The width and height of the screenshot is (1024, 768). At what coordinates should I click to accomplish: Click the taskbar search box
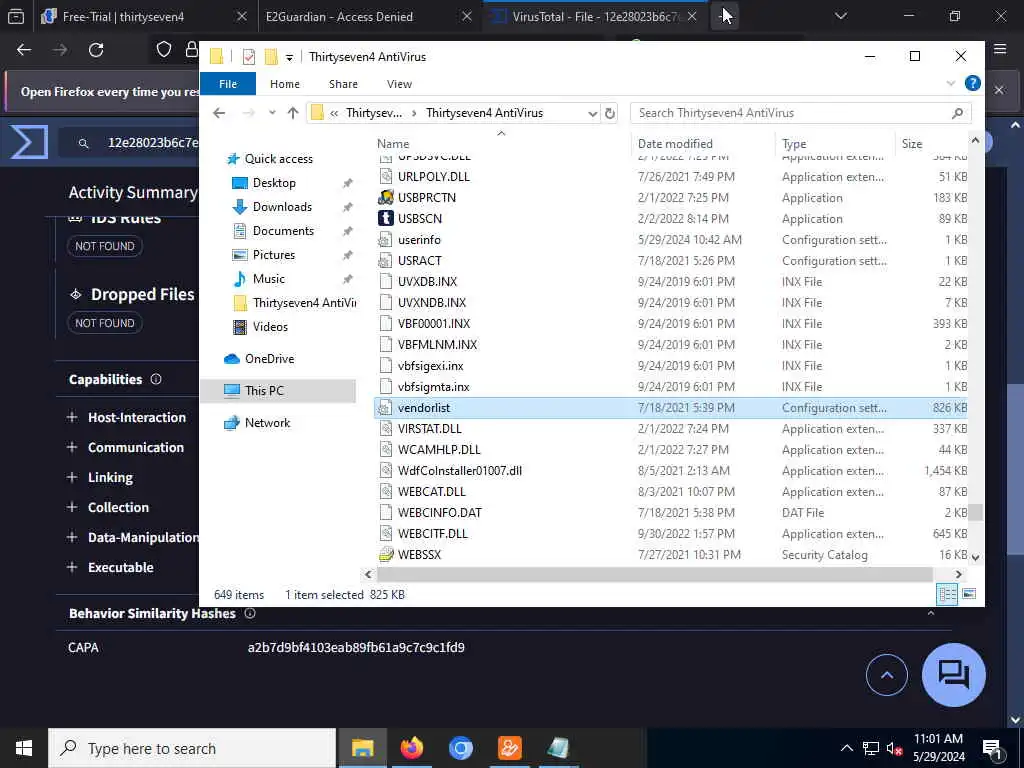[192, 748]
